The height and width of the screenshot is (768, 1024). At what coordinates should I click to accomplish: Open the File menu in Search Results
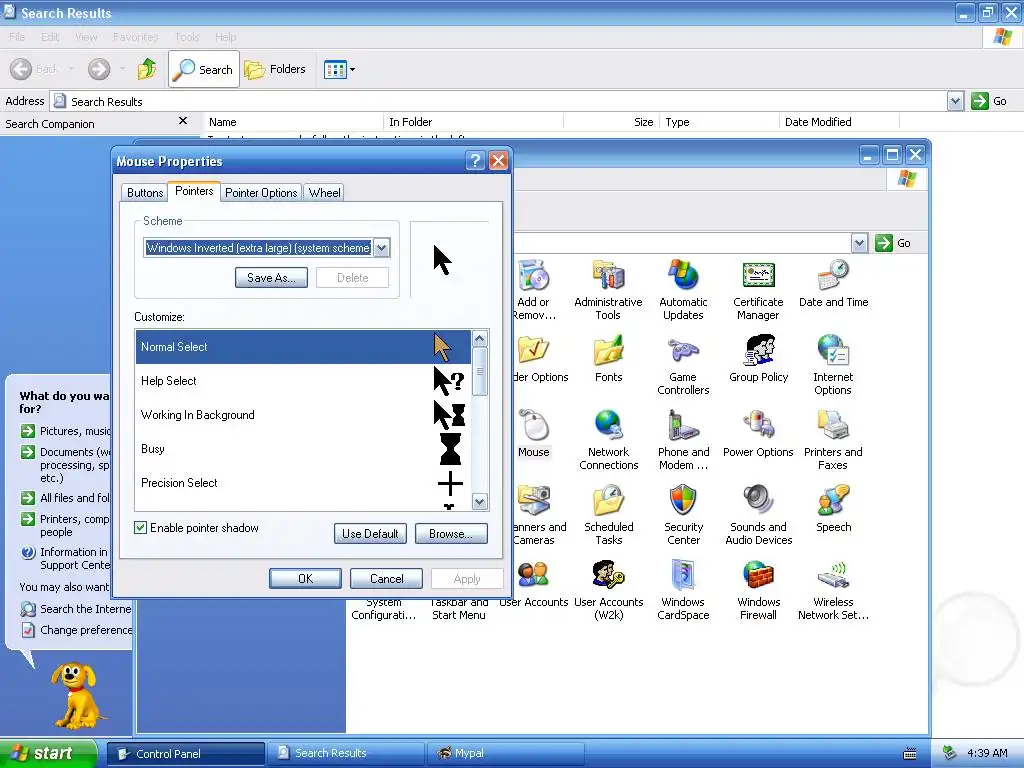coord(18,37)
